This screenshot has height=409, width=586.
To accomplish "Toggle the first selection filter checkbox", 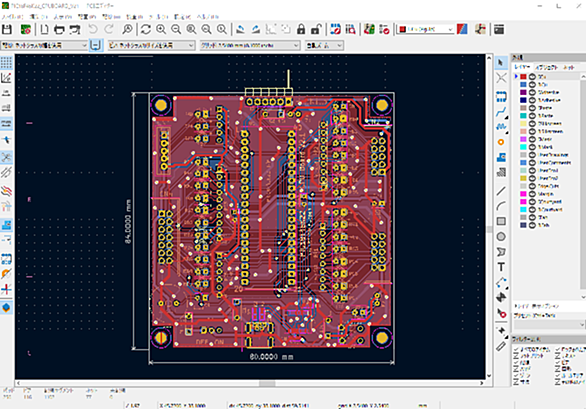I will tap(516, 350).
